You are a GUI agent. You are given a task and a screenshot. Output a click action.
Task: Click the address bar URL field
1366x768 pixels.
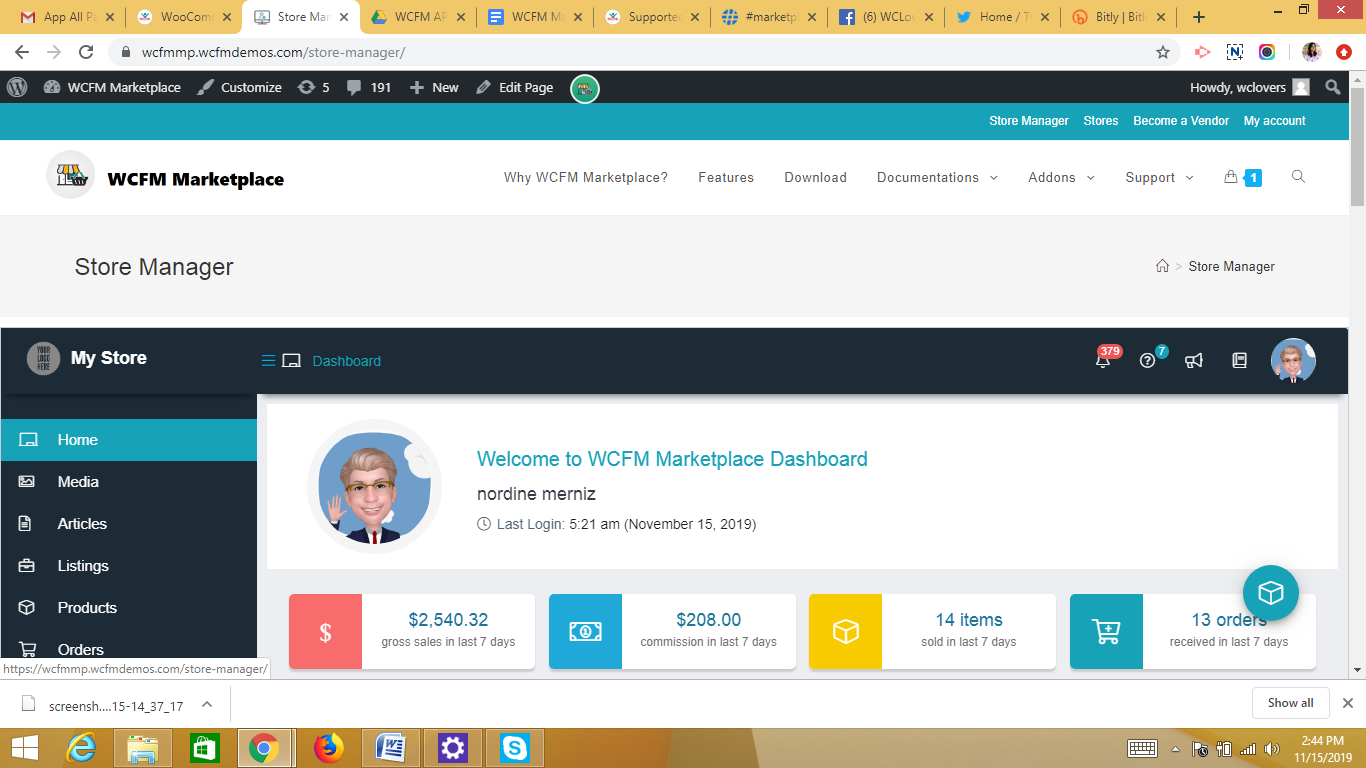(640, 52)
